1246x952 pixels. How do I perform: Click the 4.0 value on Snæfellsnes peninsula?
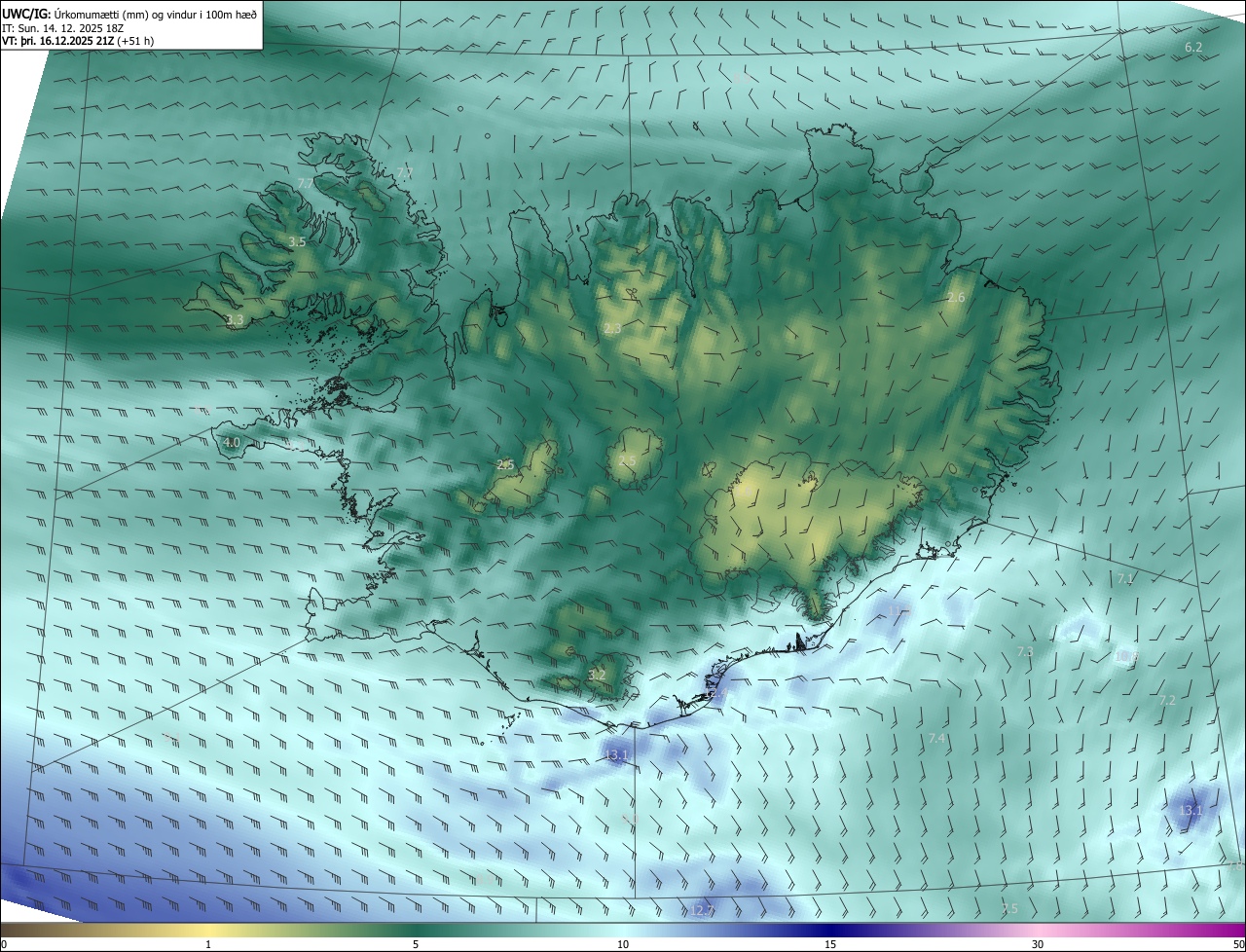click(231, 442)
